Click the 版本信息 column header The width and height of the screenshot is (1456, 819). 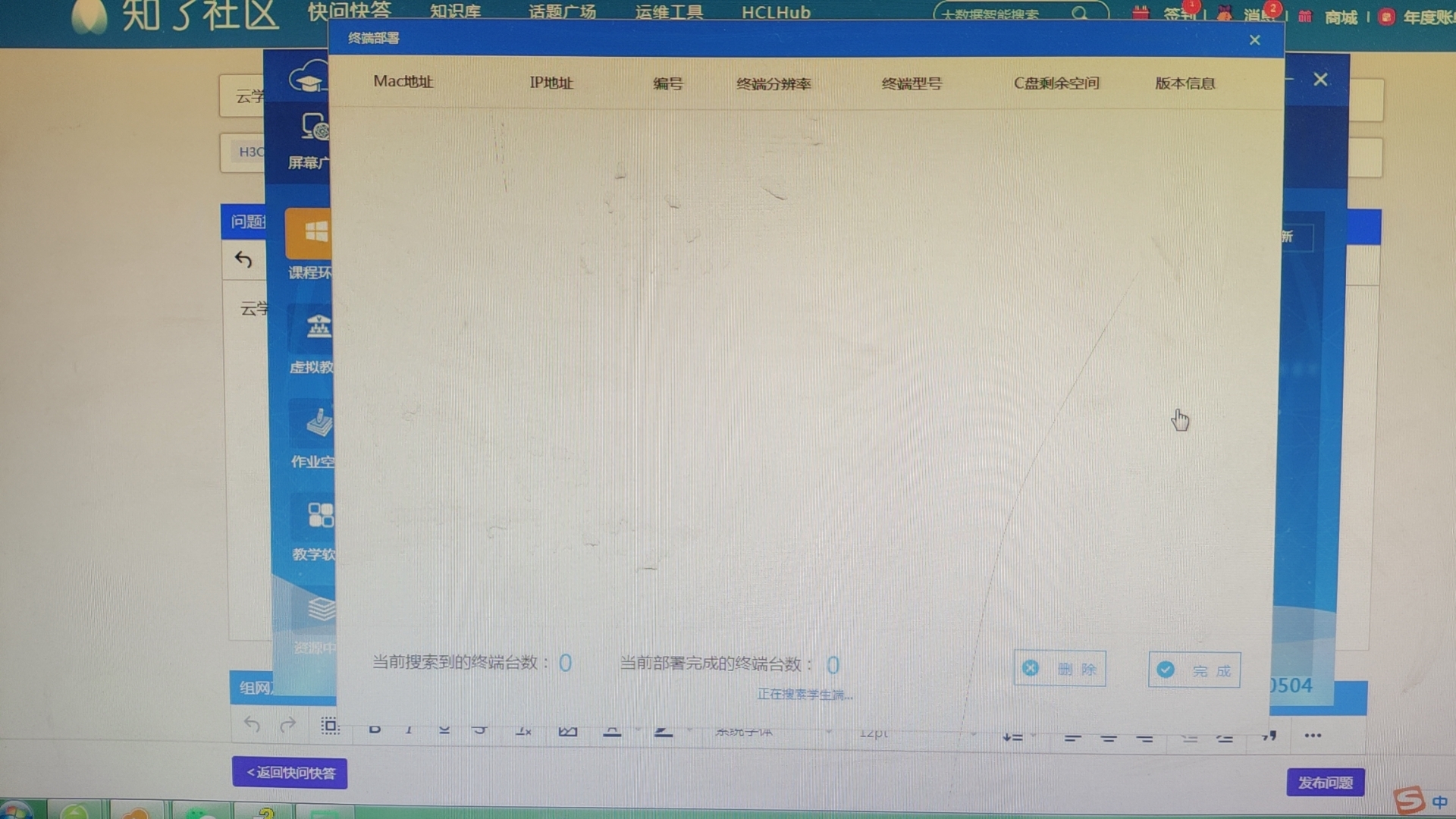coord(1185,83)
